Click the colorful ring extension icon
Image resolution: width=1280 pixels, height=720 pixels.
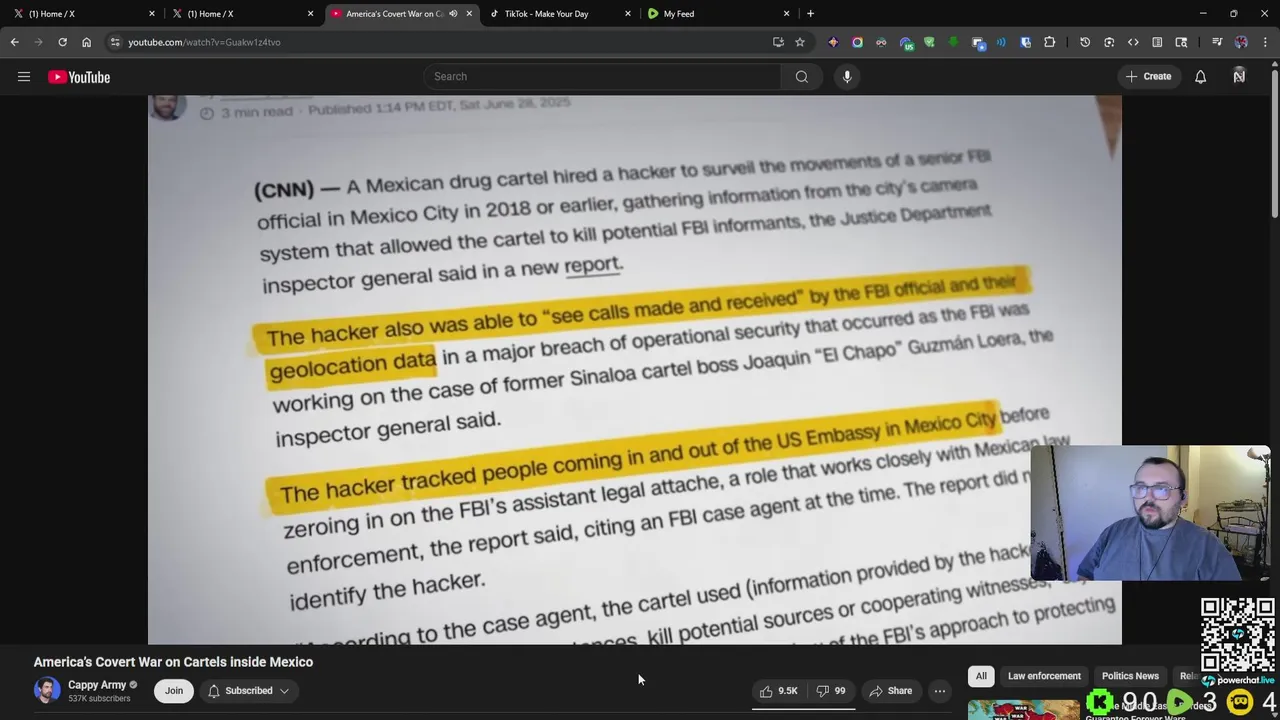pyautogui.click(x=857, y=42)
